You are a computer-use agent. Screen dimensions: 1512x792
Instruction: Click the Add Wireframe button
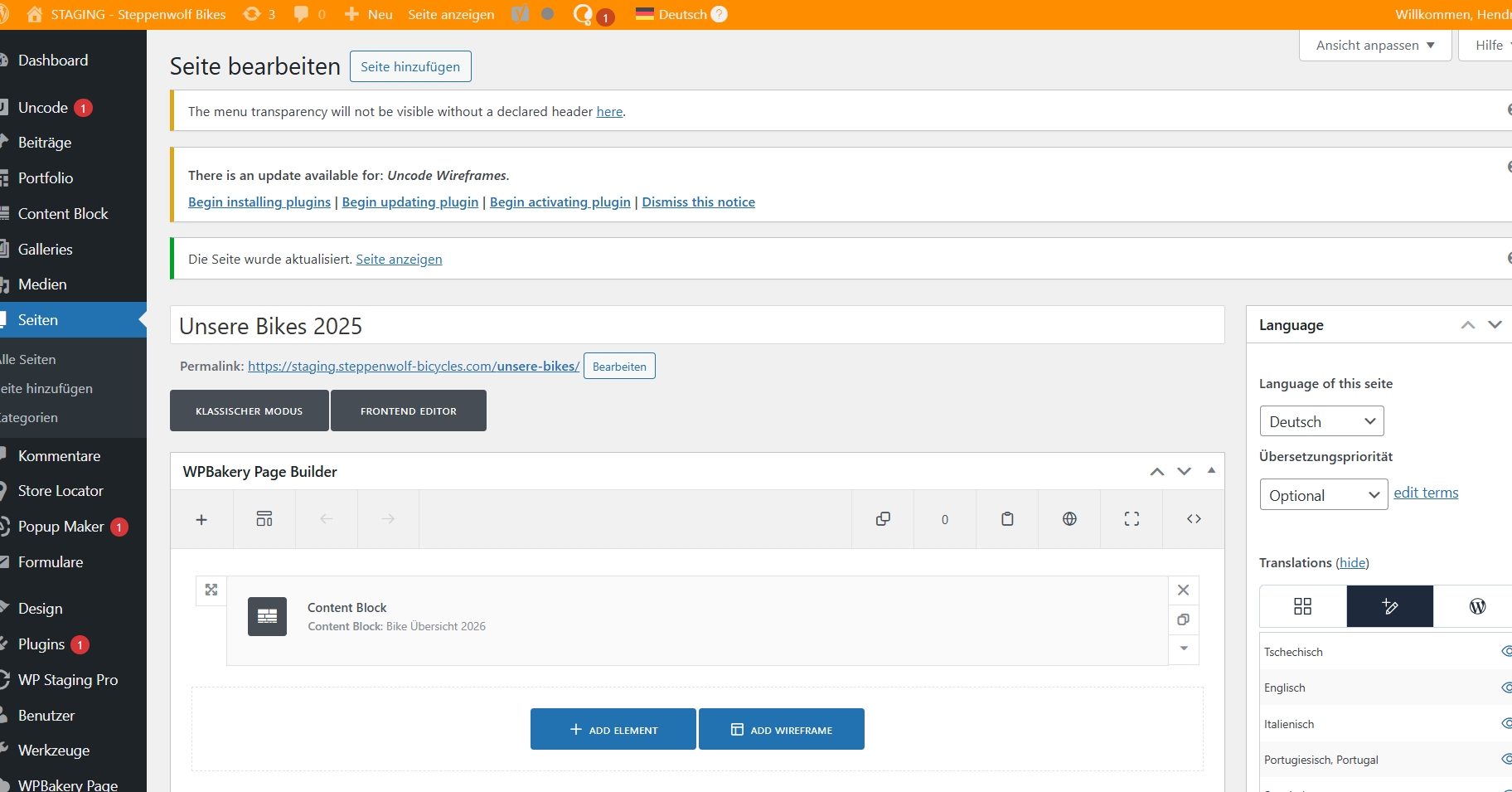[x=782, y=729]
